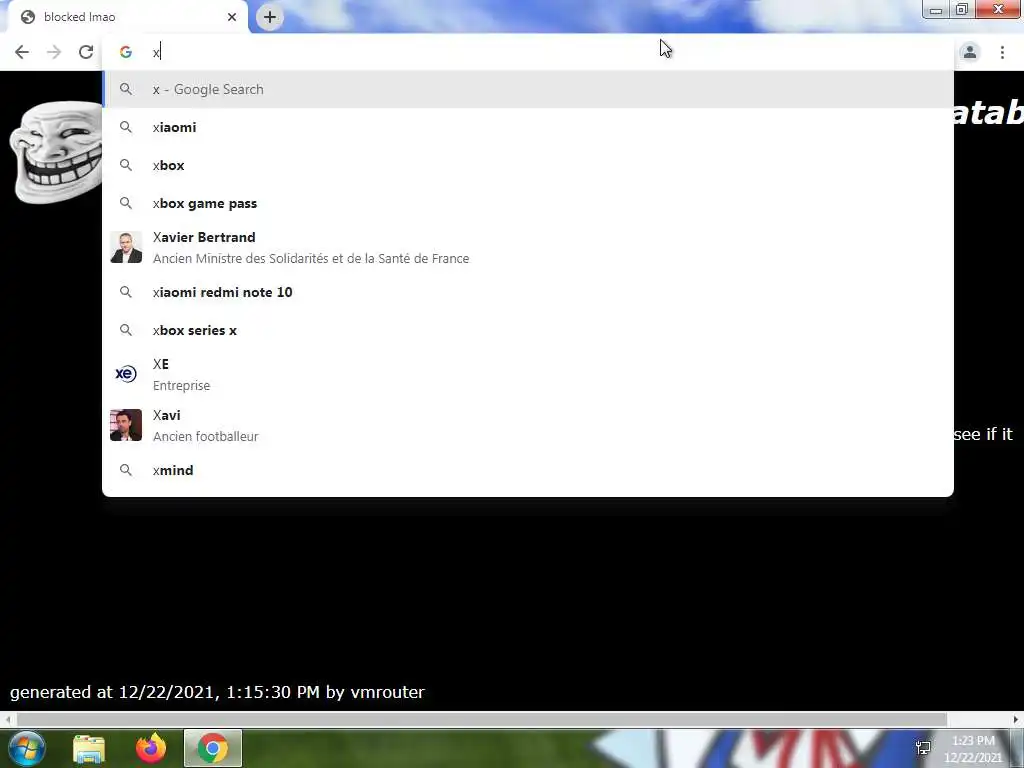Reload the current page
Viewport: 1024px width, 768px height.
(x=86, y=52)
